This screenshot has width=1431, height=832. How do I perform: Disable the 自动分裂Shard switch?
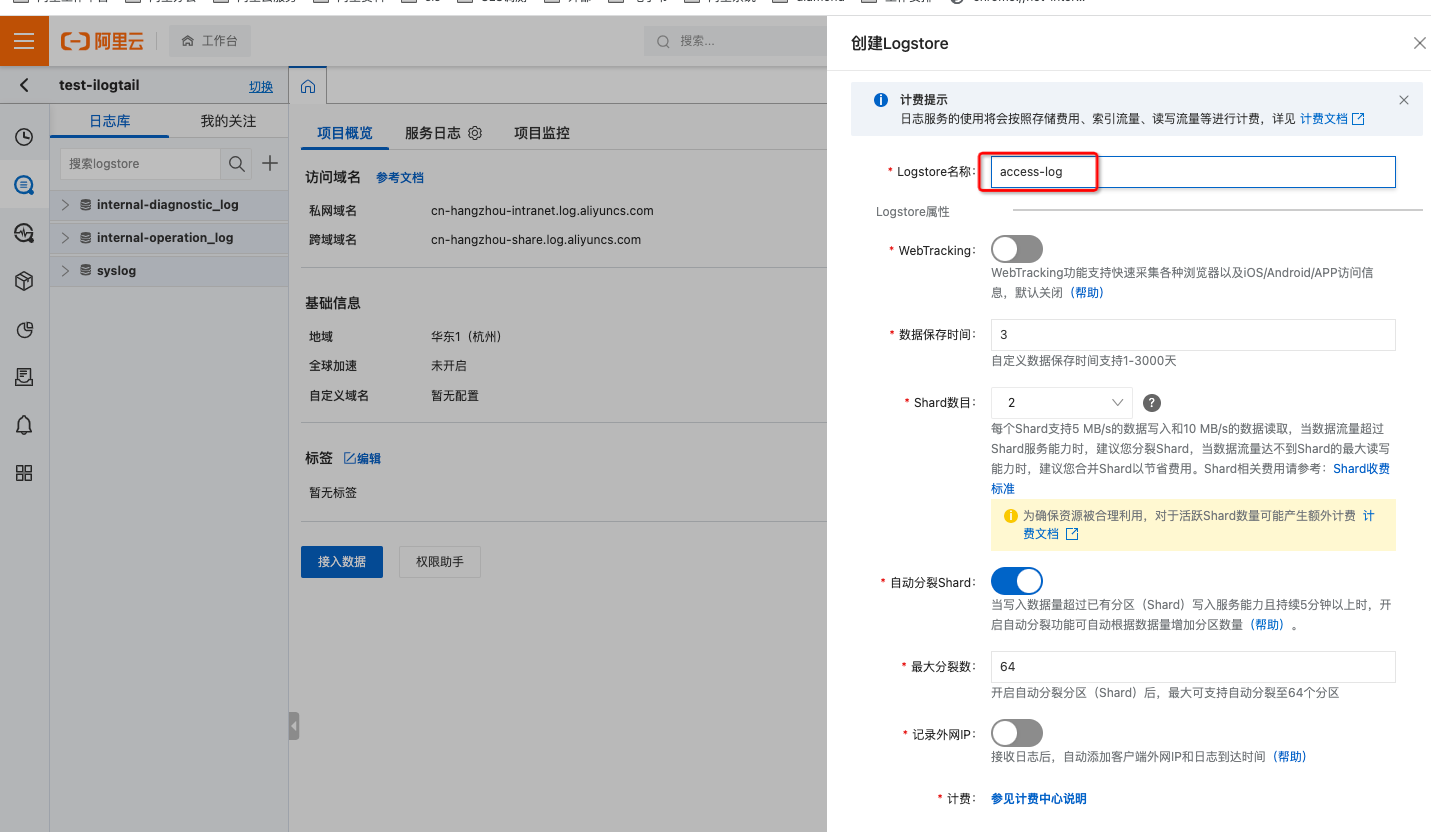[1016, 580]
